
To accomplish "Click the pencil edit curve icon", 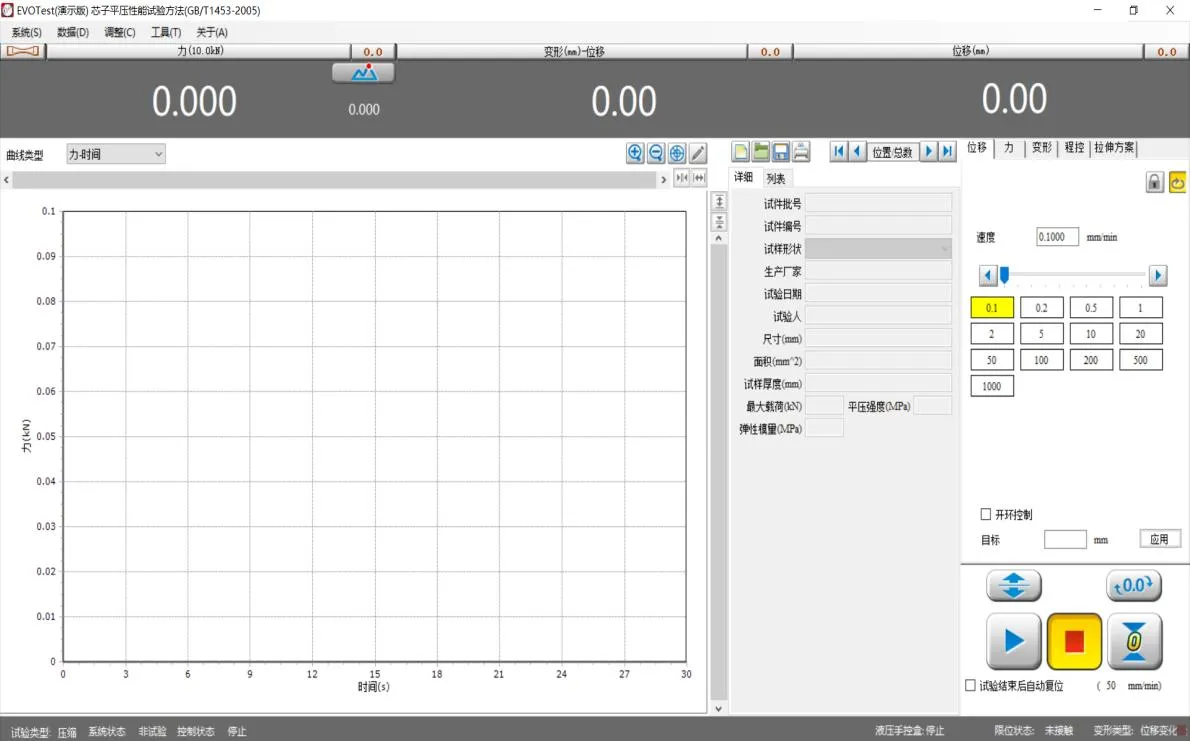I will 698,153.
